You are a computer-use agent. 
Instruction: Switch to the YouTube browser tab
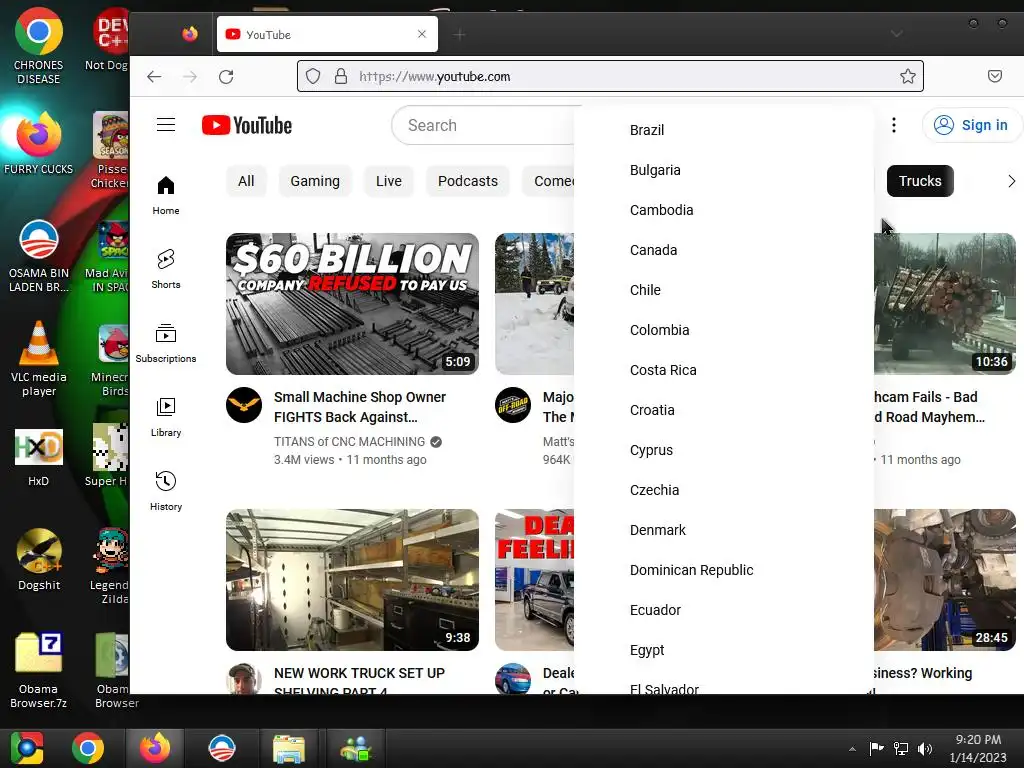pyautogui.click(x=327, y=34)
